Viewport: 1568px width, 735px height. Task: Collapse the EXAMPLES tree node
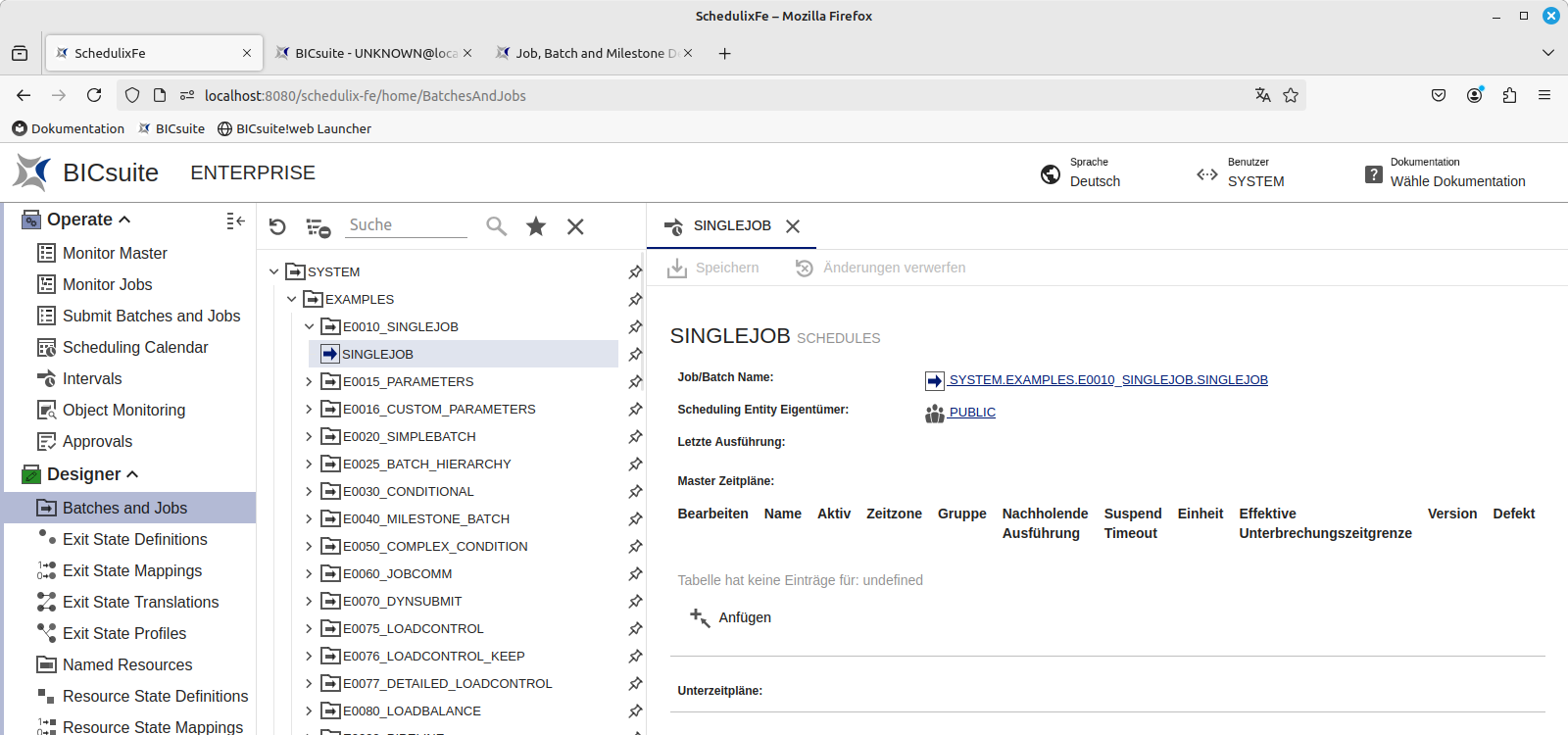coord(291,300)
